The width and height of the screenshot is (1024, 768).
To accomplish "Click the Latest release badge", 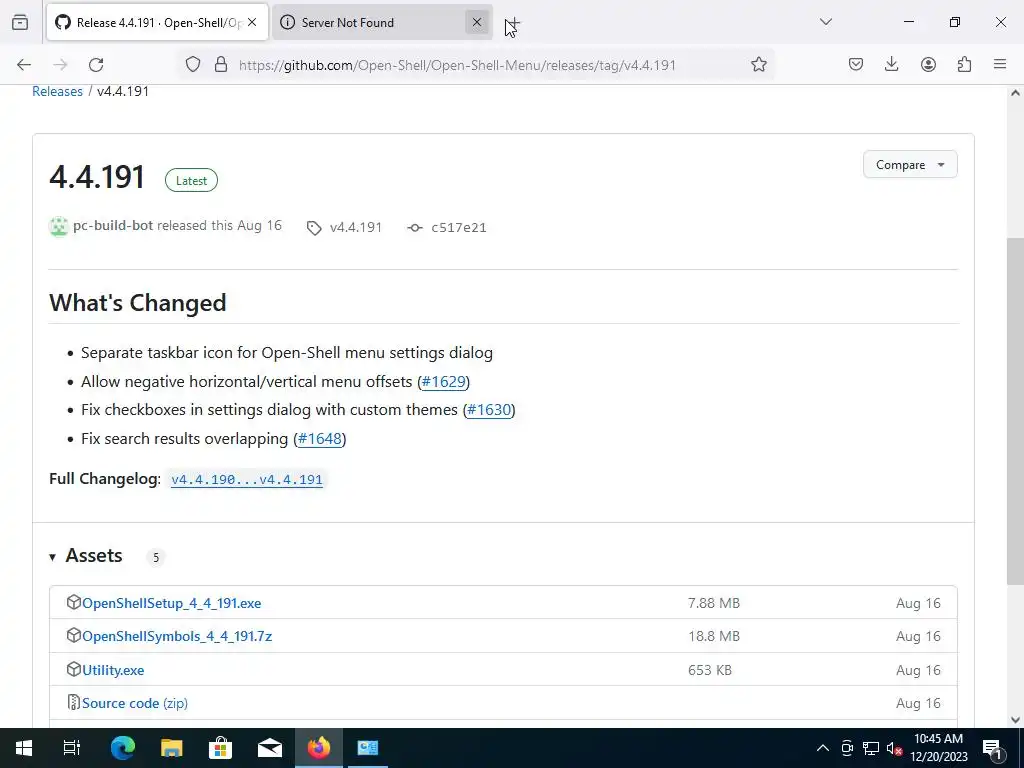I will [191, 180].
